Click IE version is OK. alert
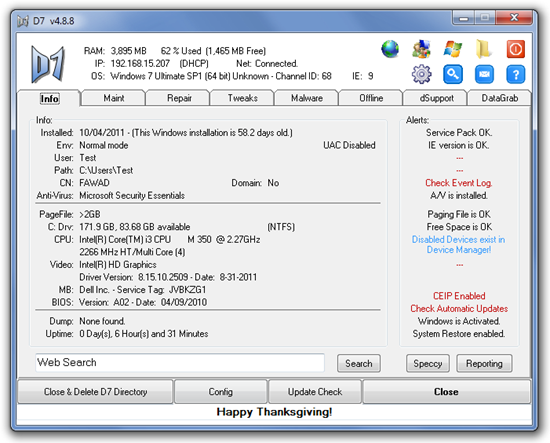This screenshot has height=443, width=550. tap(458, 145)
